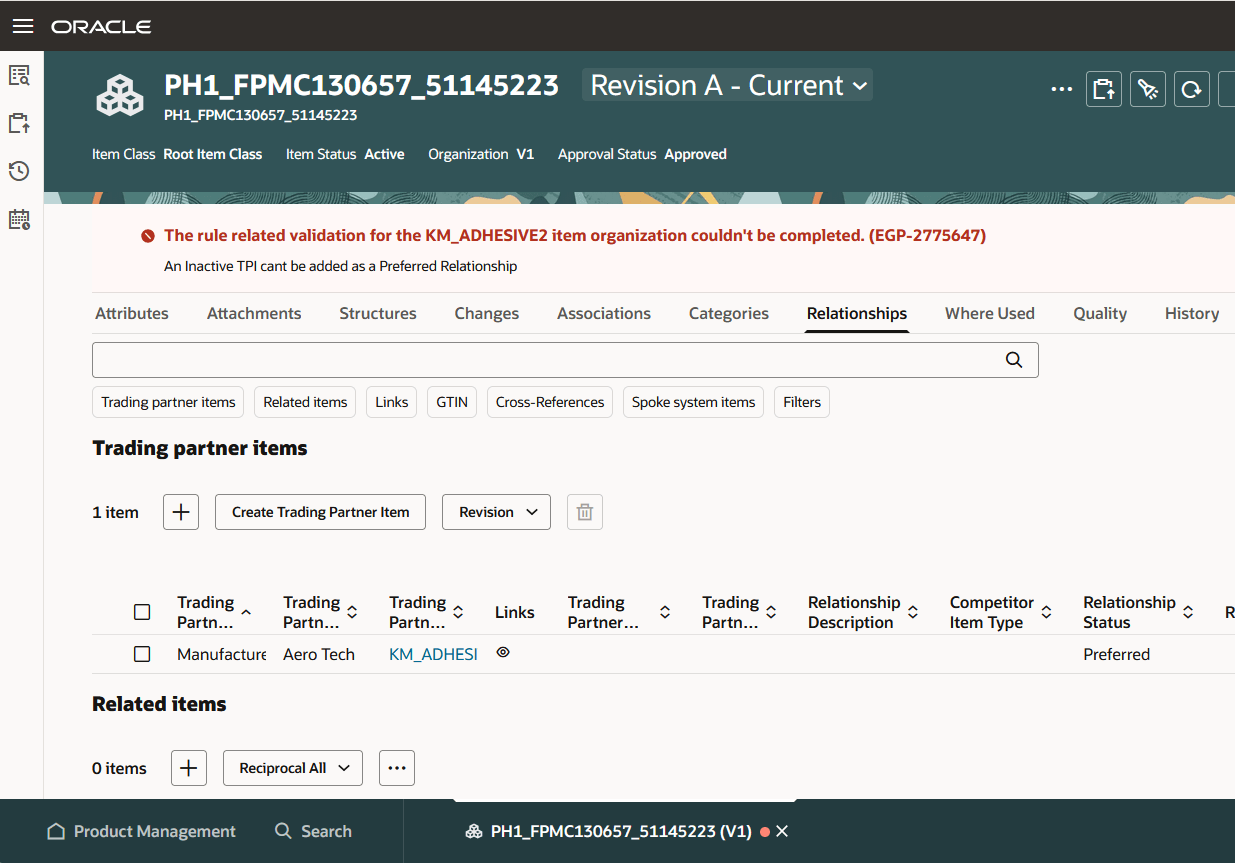Open the search list sidebar icon

coord(19,75)
